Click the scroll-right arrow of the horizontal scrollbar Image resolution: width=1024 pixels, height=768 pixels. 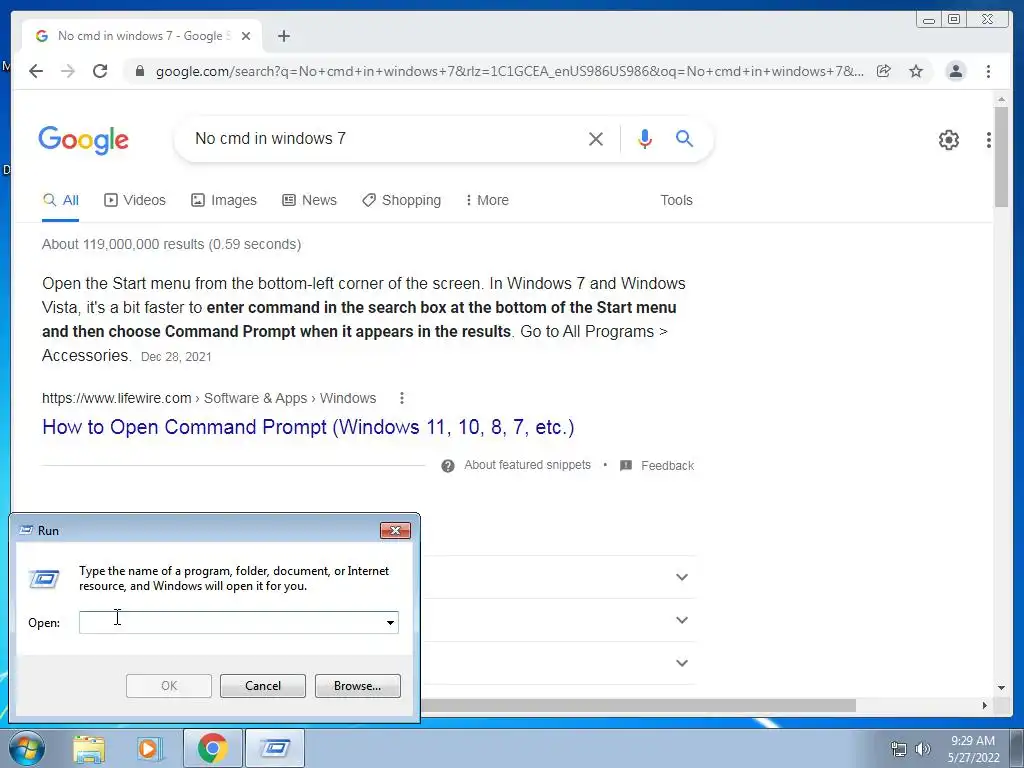click(x=984, y=705)
